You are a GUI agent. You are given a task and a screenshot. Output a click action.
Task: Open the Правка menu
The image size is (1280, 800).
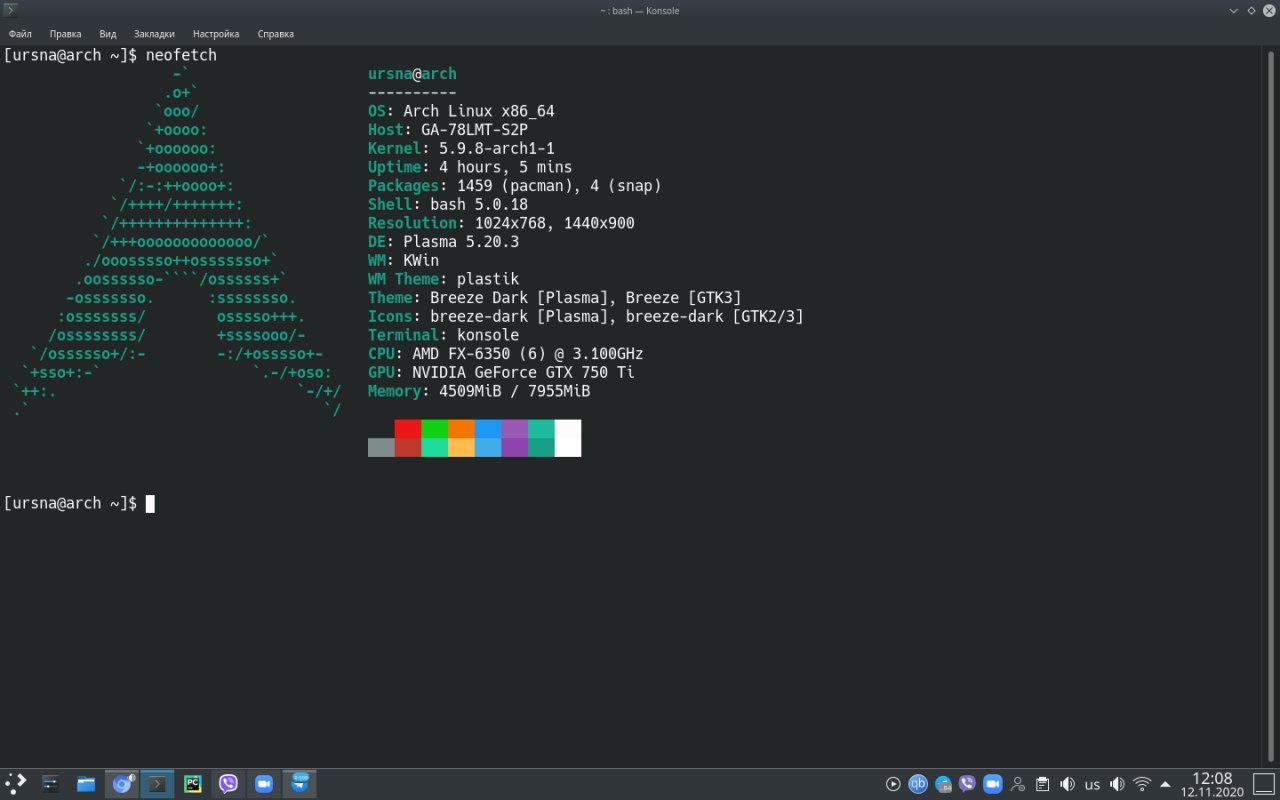click(x=66, y=34)
